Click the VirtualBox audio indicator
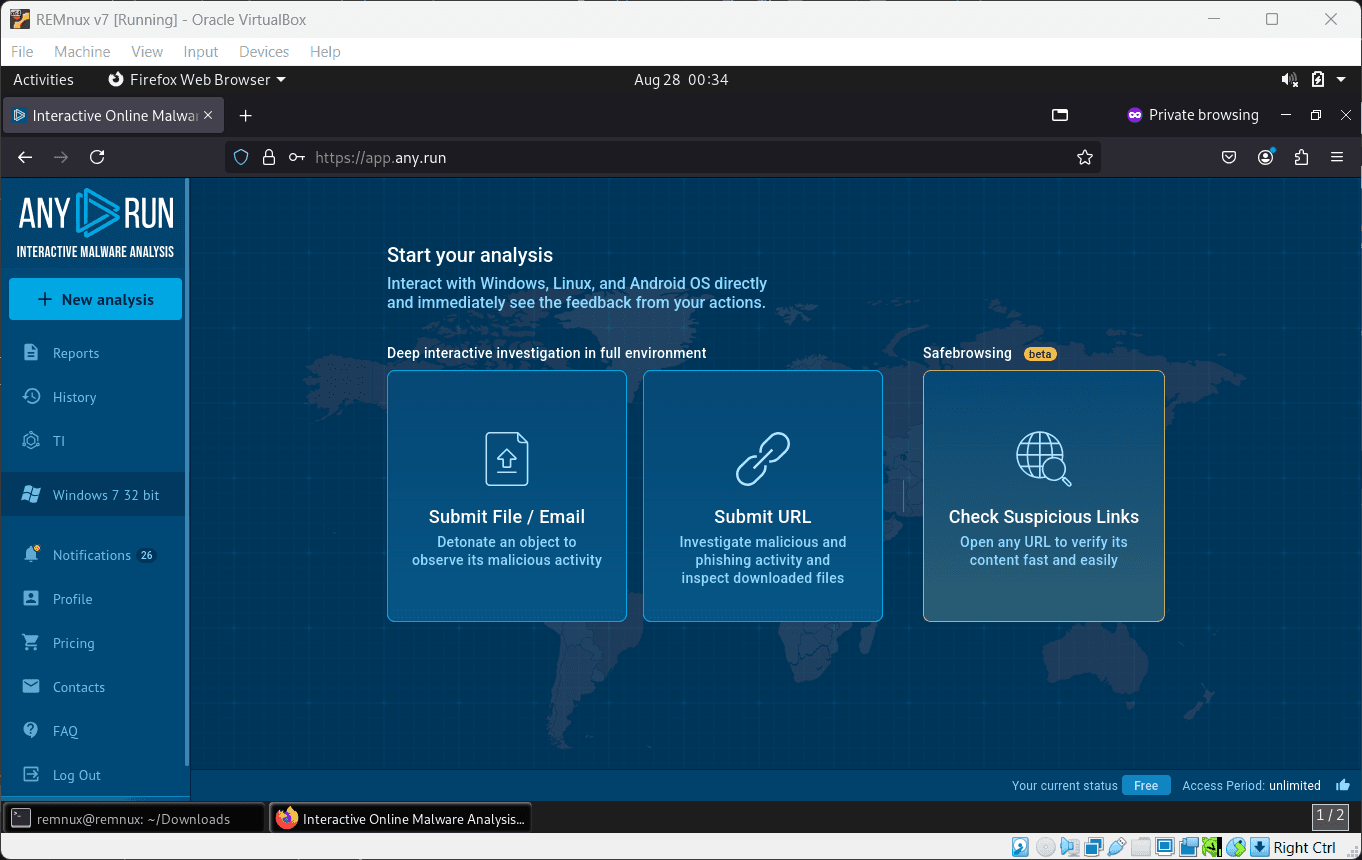 coord(1069,847)
